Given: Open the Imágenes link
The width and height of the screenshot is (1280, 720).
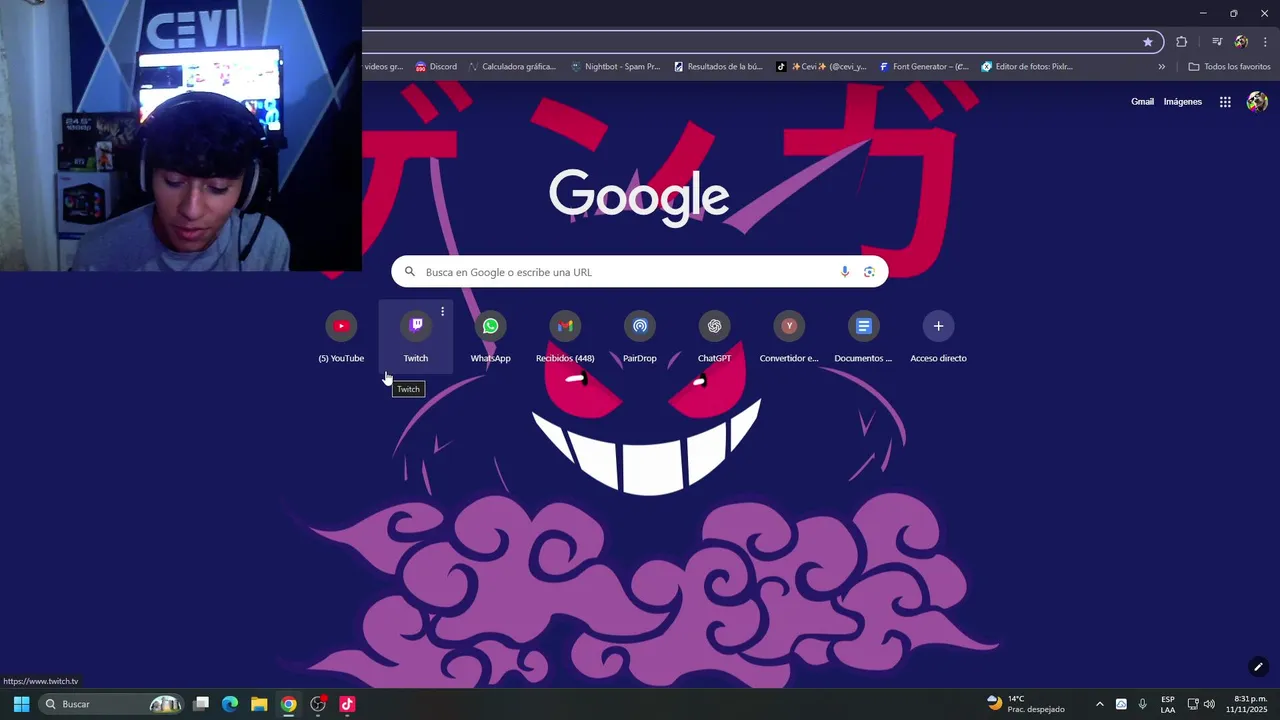Looking at the screenshot, I should (1183, 102).
